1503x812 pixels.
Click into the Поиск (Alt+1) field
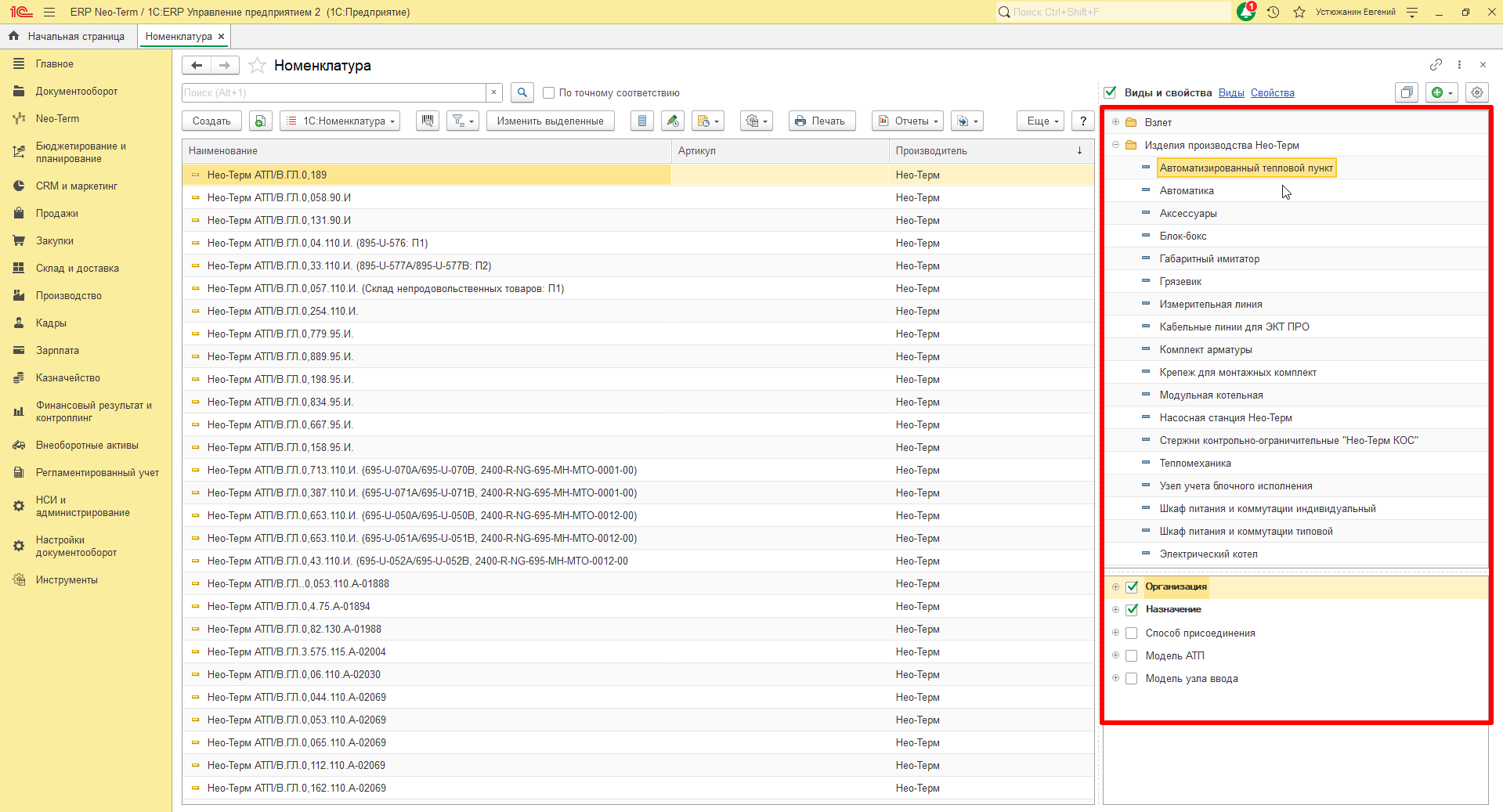click(x=334, y=92)
